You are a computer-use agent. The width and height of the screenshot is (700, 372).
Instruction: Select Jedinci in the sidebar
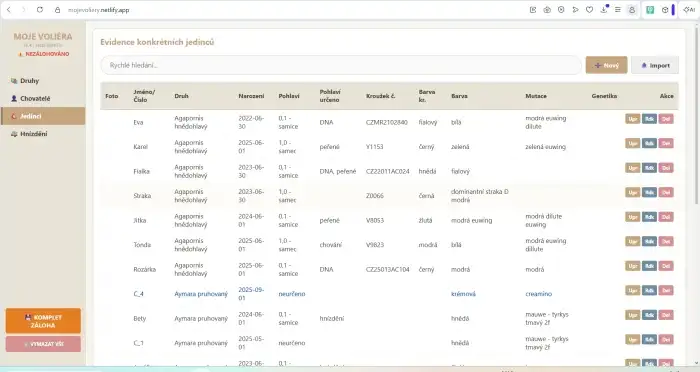(43, 116)
